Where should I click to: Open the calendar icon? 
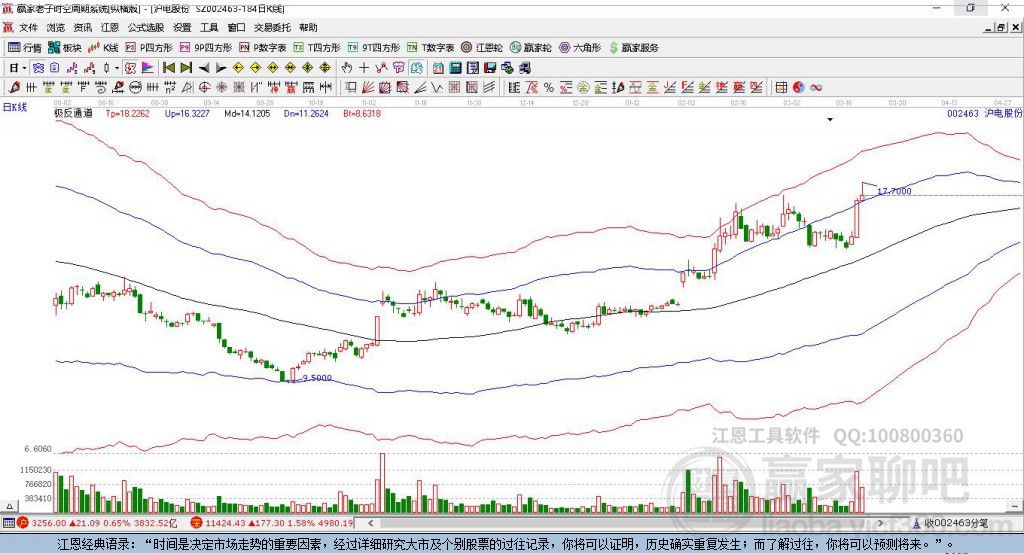pyautogui.click(x=438, y=68)
